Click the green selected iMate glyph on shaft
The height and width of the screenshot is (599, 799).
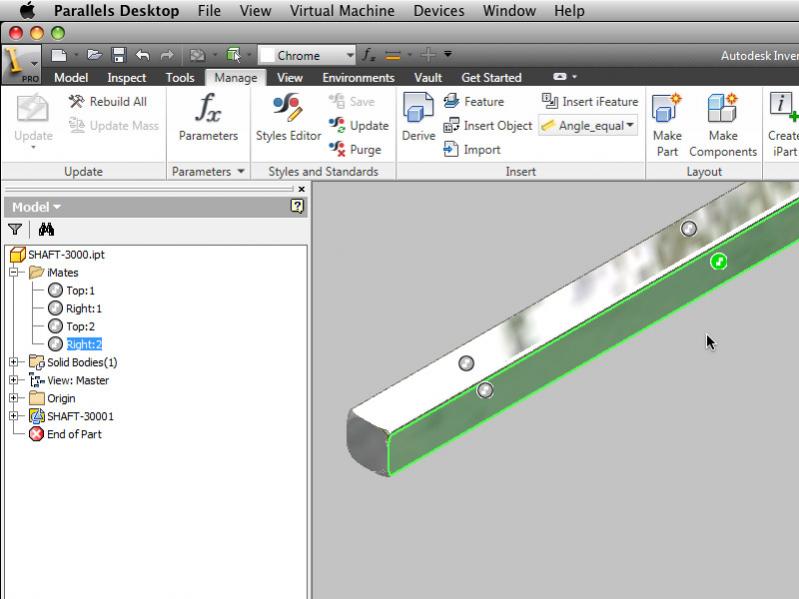718,261
